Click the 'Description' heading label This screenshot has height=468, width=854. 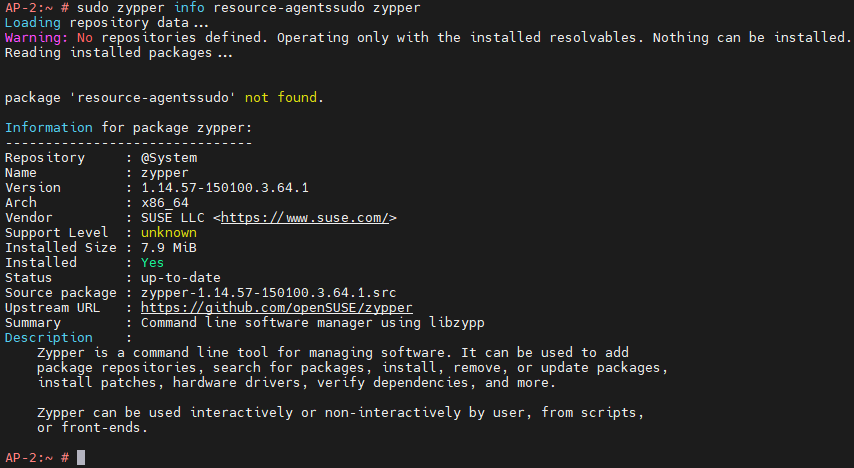click(48, 338)
